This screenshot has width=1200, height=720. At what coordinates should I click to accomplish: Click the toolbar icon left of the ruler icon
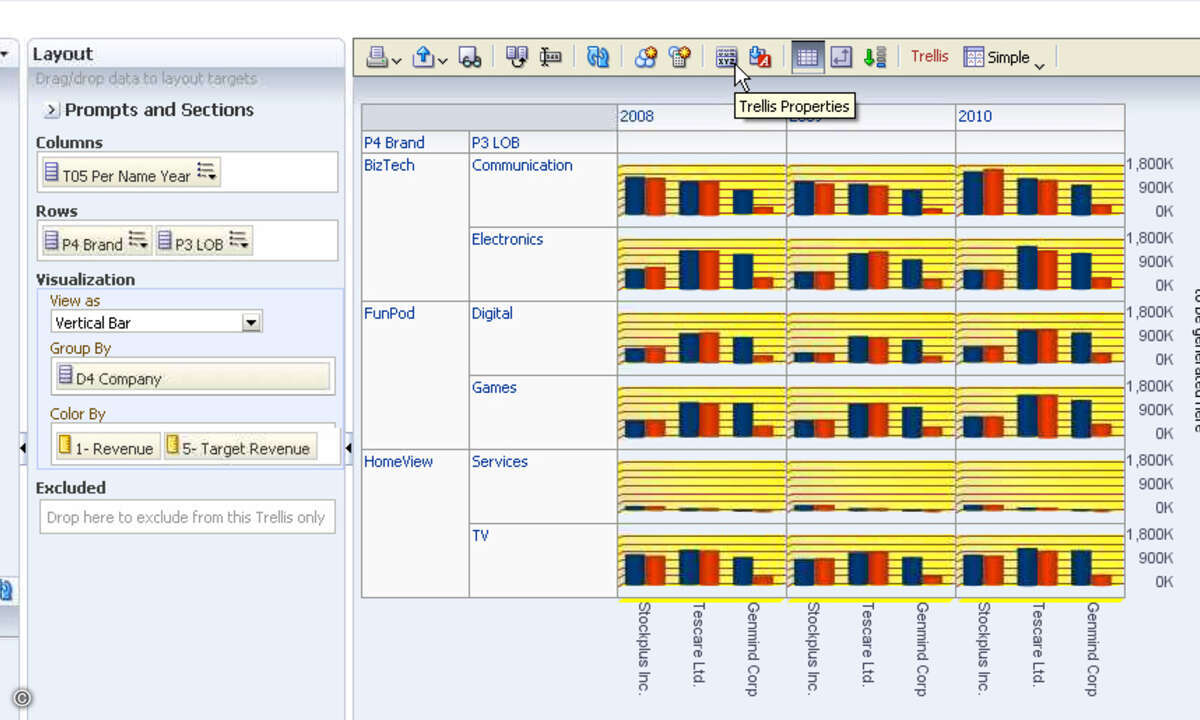(x=517, y=57)
